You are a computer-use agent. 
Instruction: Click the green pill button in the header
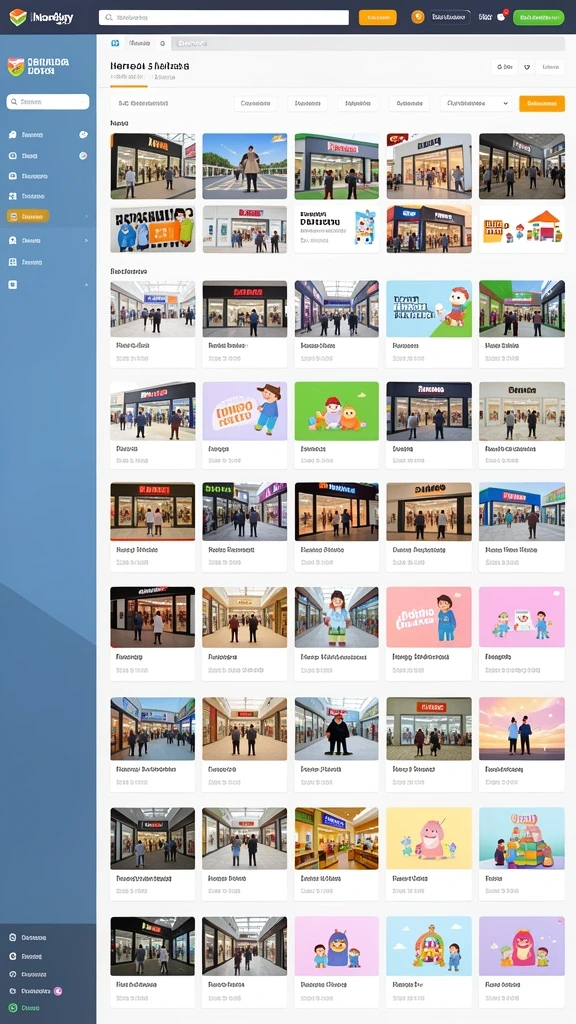click(538, 18)
